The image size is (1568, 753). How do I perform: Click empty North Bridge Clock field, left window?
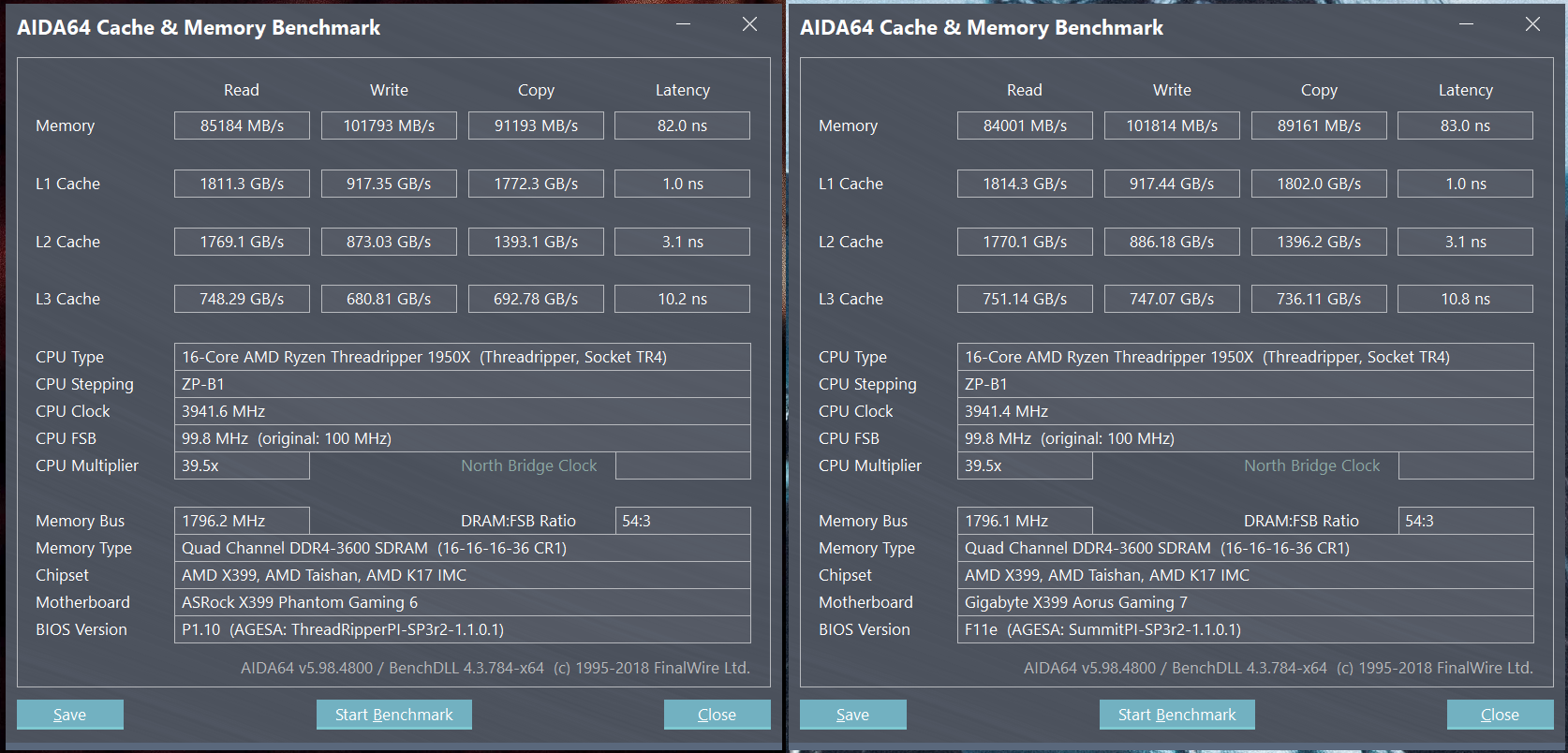[683, 465]
